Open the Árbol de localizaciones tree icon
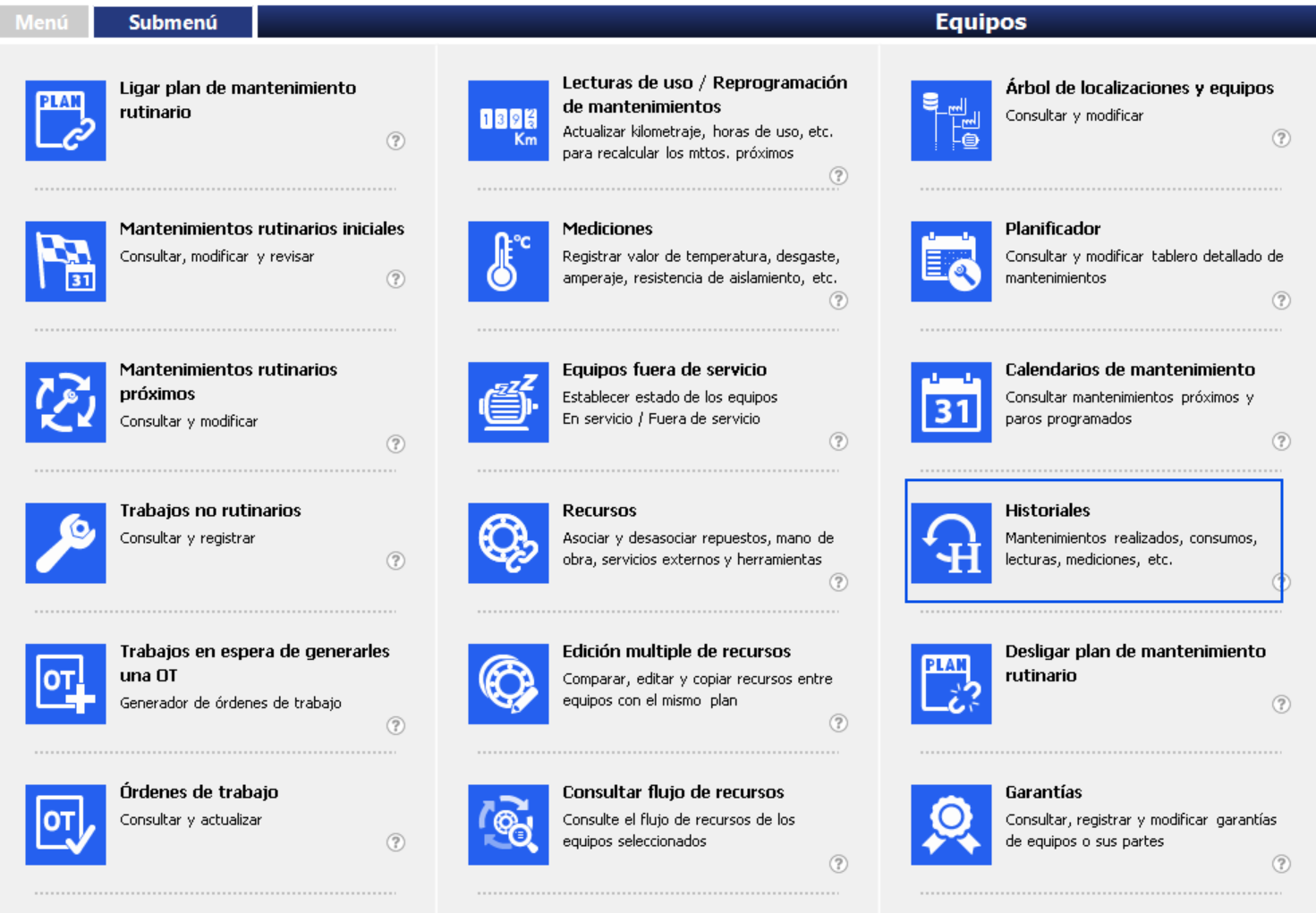1316x913 pixels. [x=951, y=121]
